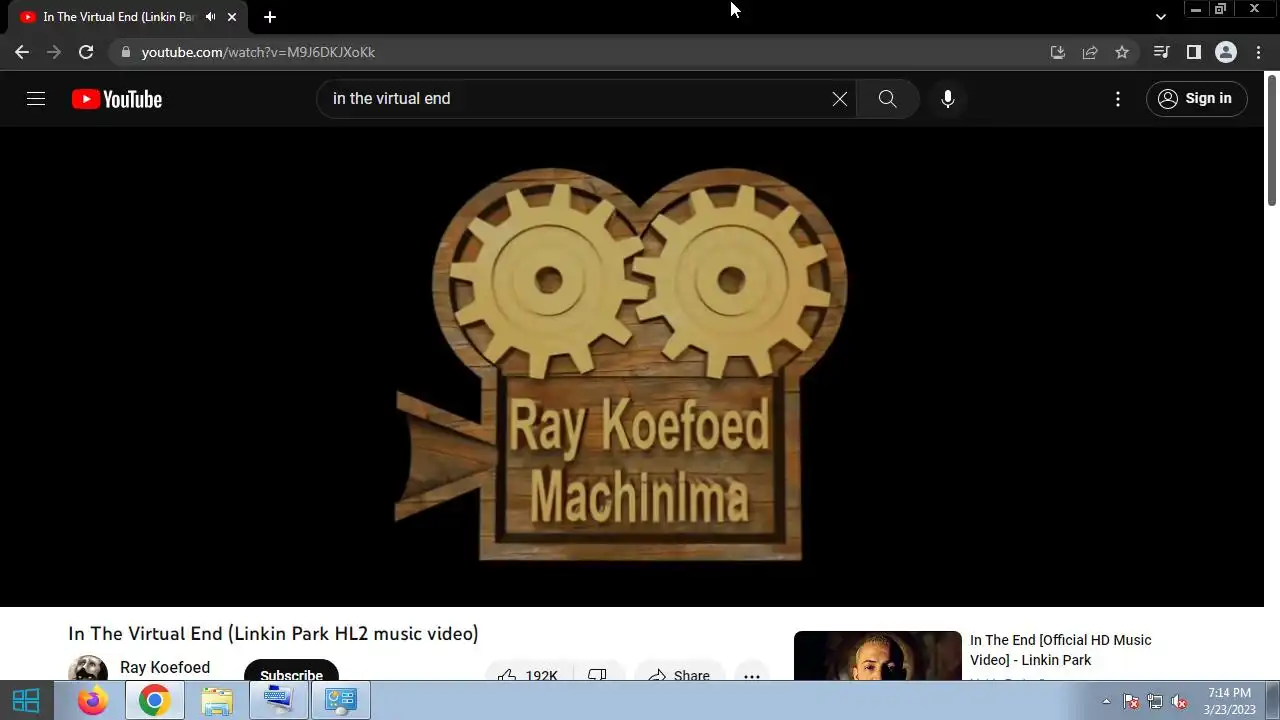1280x720 pixels.
Task: Open Ray Koefoed channel avatar
Action: (x=88, y=669)
